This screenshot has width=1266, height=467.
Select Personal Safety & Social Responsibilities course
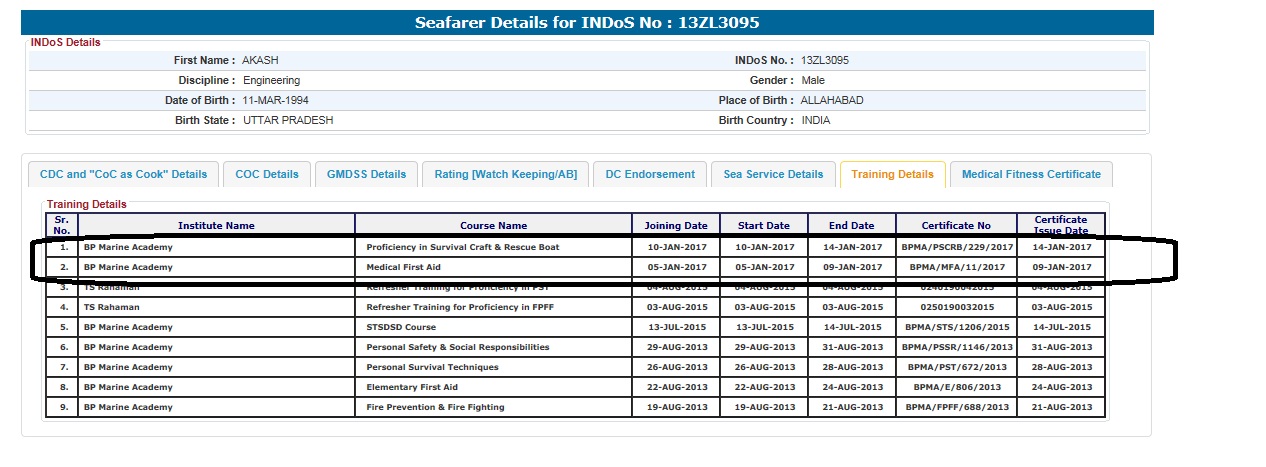point(457,347)
